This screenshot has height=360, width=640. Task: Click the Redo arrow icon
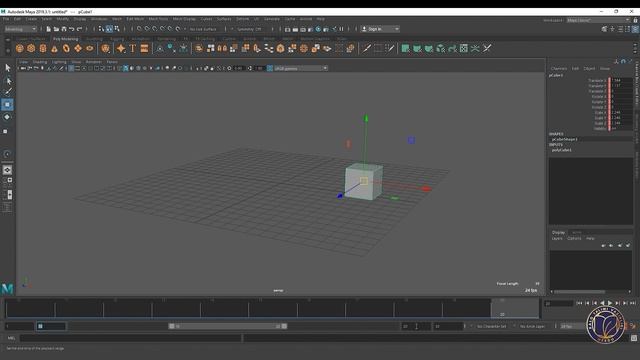pyautogui.click(x=79, y=29)
